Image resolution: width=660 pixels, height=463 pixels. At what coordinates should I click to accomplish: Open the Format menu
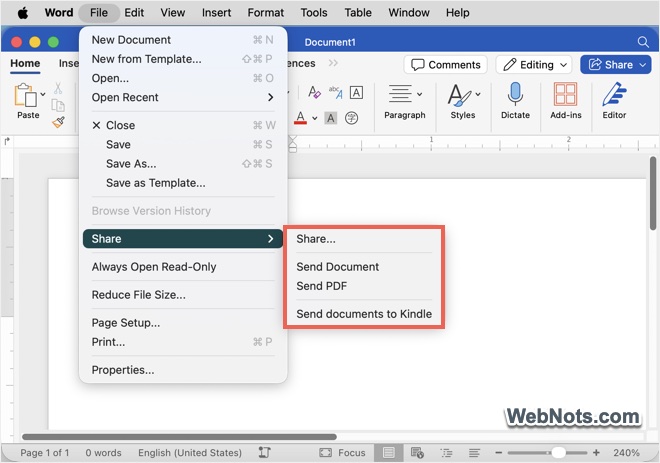[266, 13]
